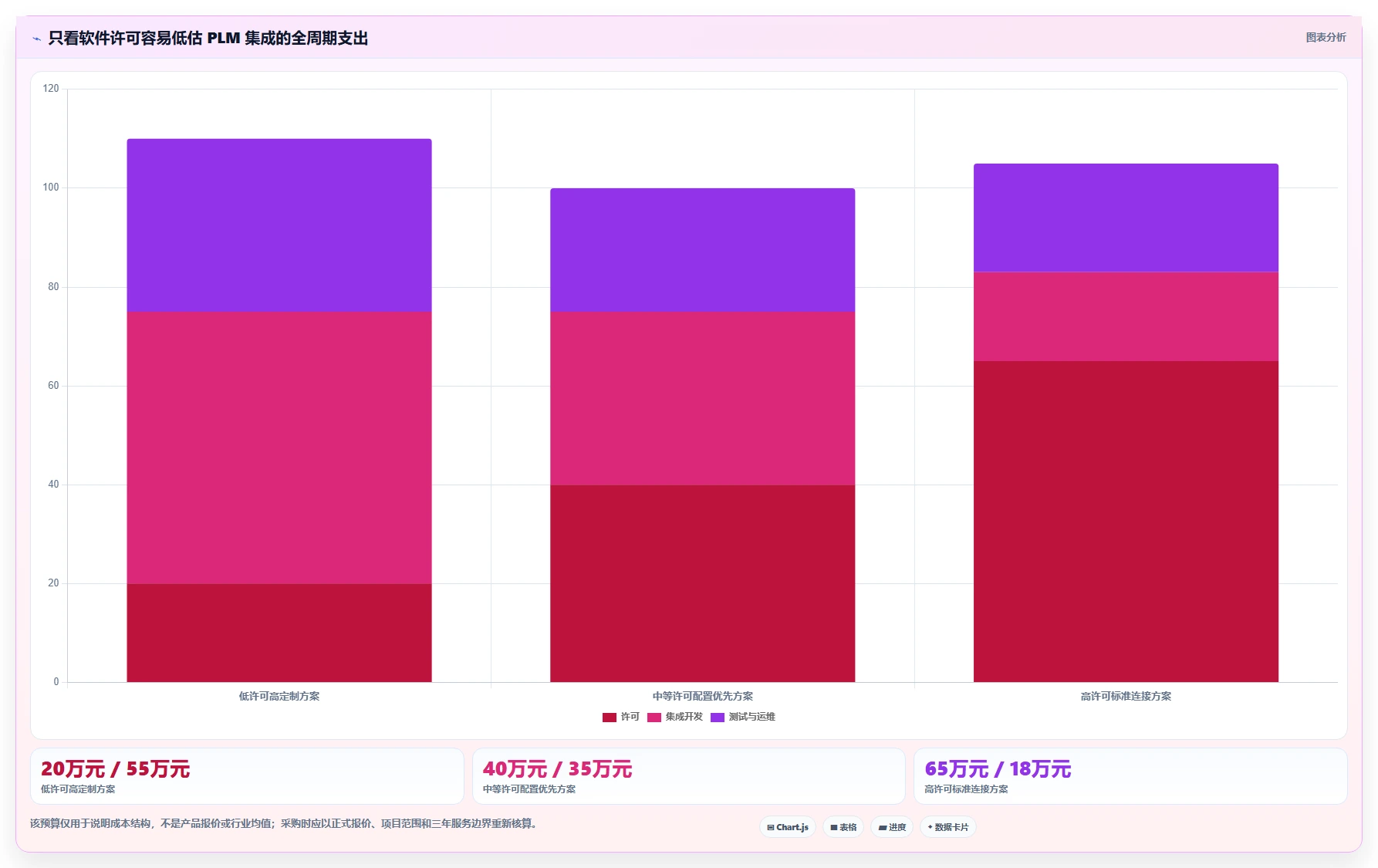The image size is (1378, 868).
Task: Click the Chart.js tag chip
Action: click(788, 827)
